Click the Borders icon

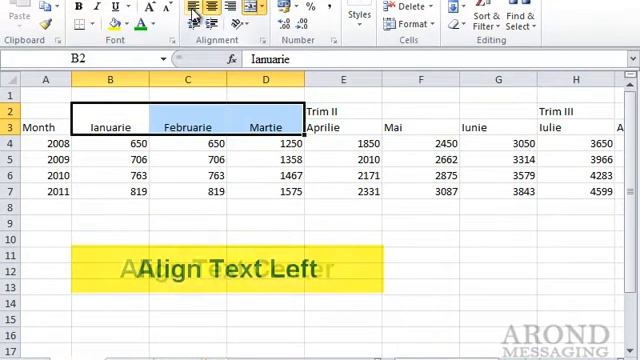[x=80, y=24]
